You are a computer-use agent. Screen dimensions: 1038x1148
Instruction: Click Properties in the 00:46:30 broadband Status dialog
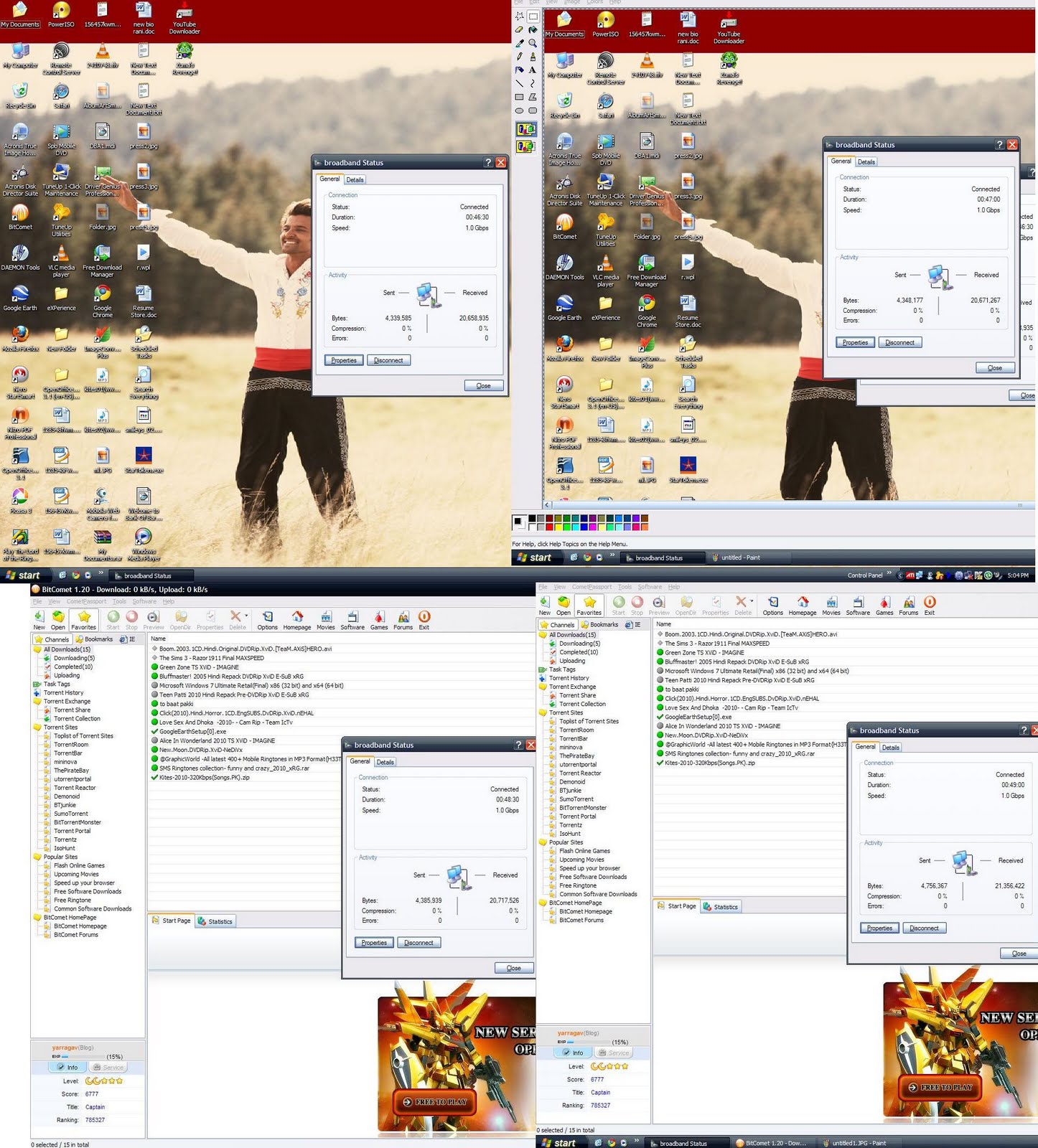[344, 360]
